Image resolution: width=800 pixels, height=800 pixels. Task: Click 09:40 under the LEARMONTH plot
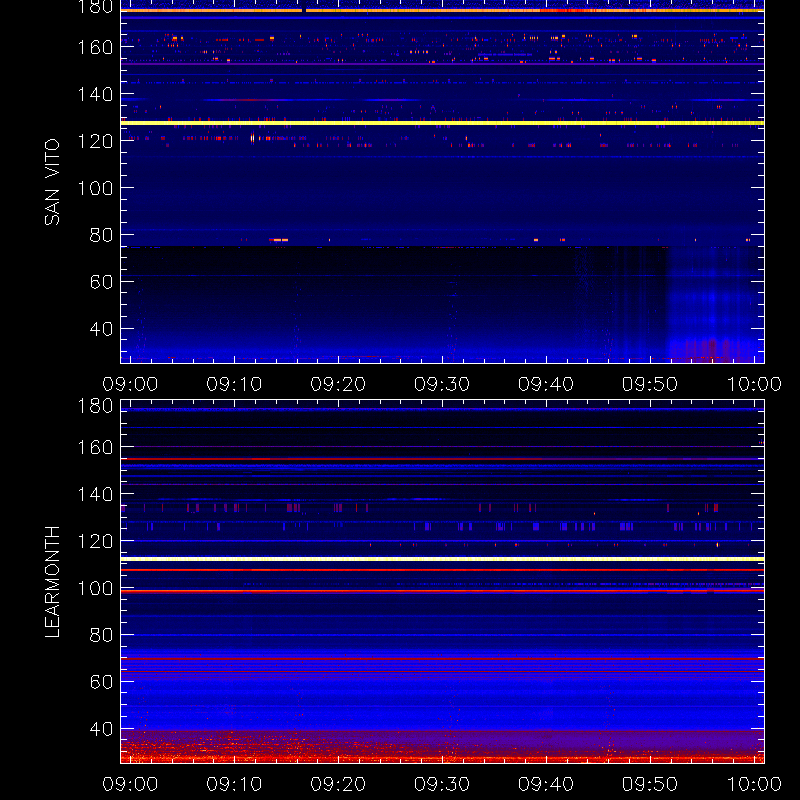pyautogui.click(x=546, y=784)
